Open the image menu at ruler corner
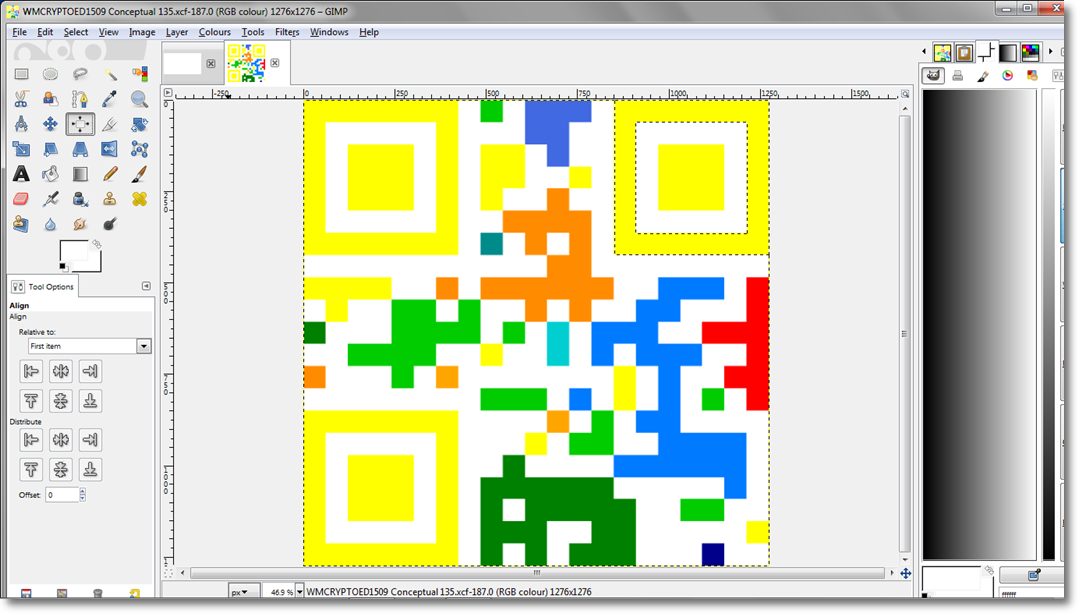Screen dimensions: 1080x615 click(x=168, y=93)
